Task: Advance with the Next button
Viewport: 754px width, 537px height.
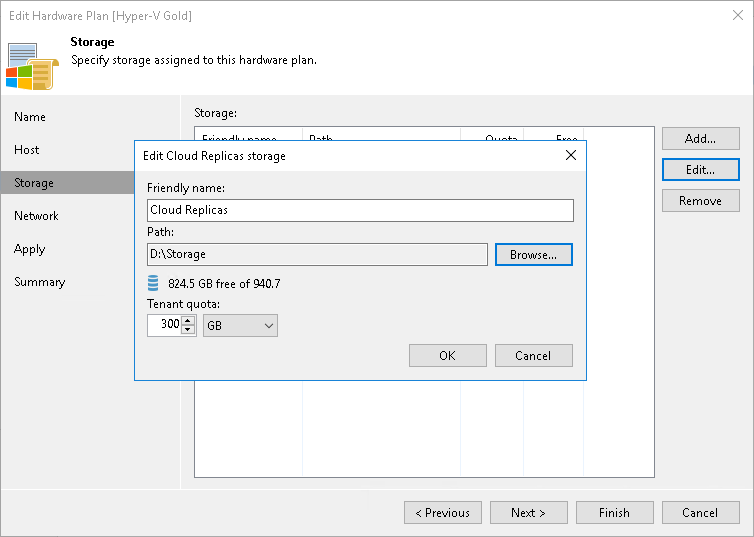Action: pyautogui.click(x=529, y=512)
